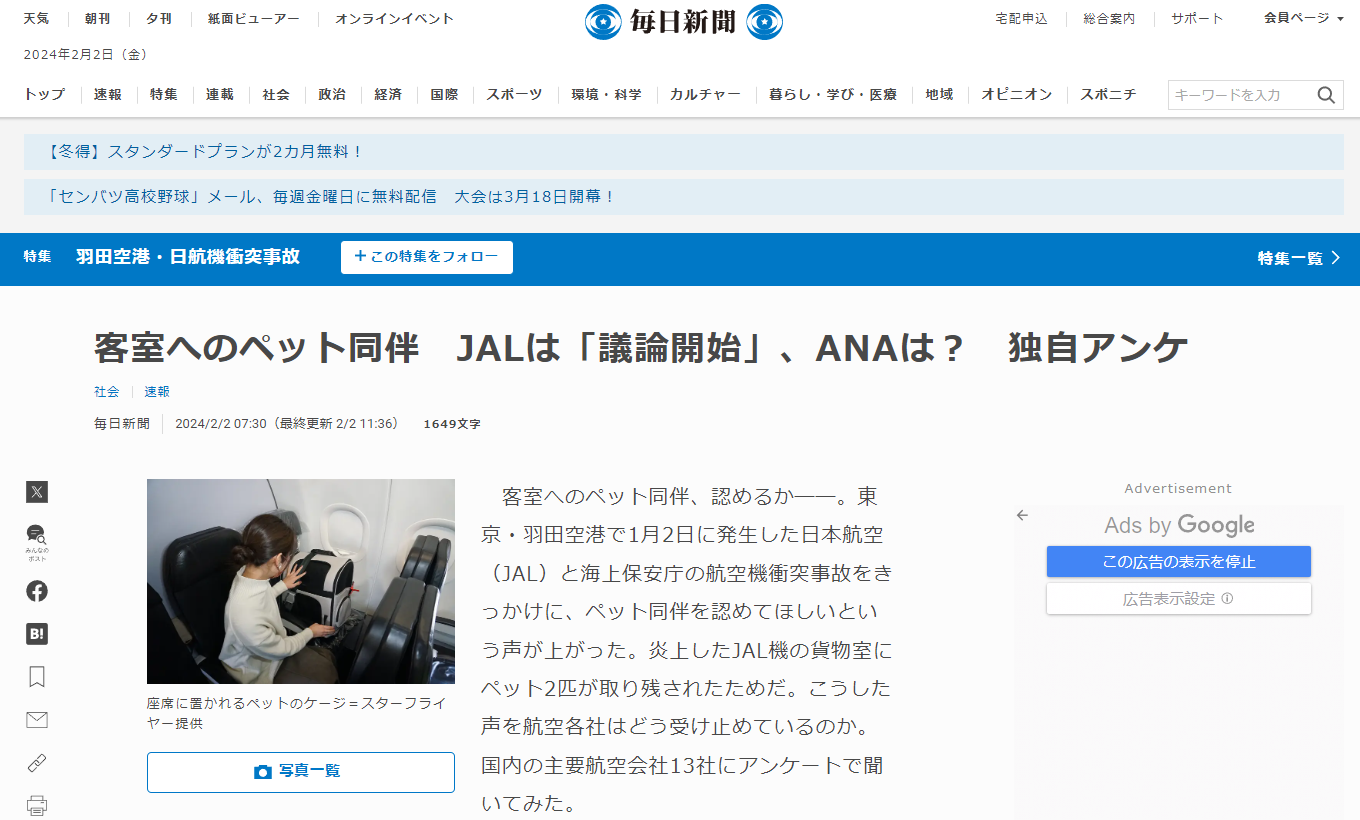Viewport: 1360px width, 820px height.
Task: Open 夕刊 link
Action: (159, 18)
